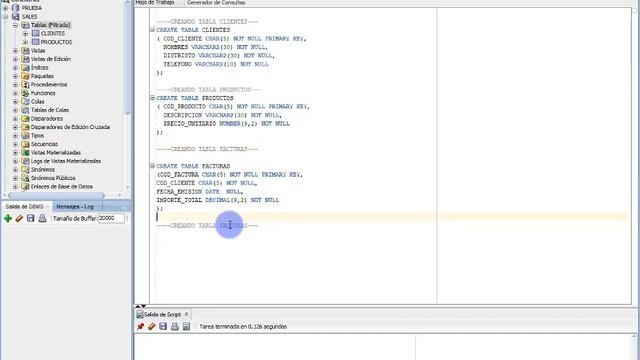Expand the Tablas de Colas node
Screen dimensions: 640x360
click(16, 110)
